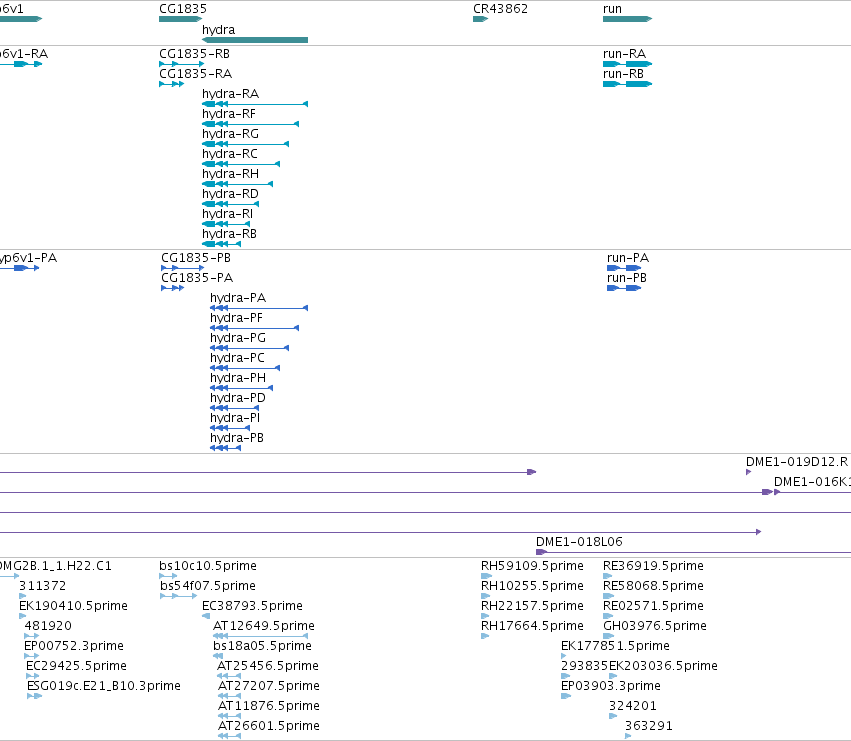Select transcript hydra-RA
The height and width of the screenshot is (741, 851).
click(x=230, y=94)
